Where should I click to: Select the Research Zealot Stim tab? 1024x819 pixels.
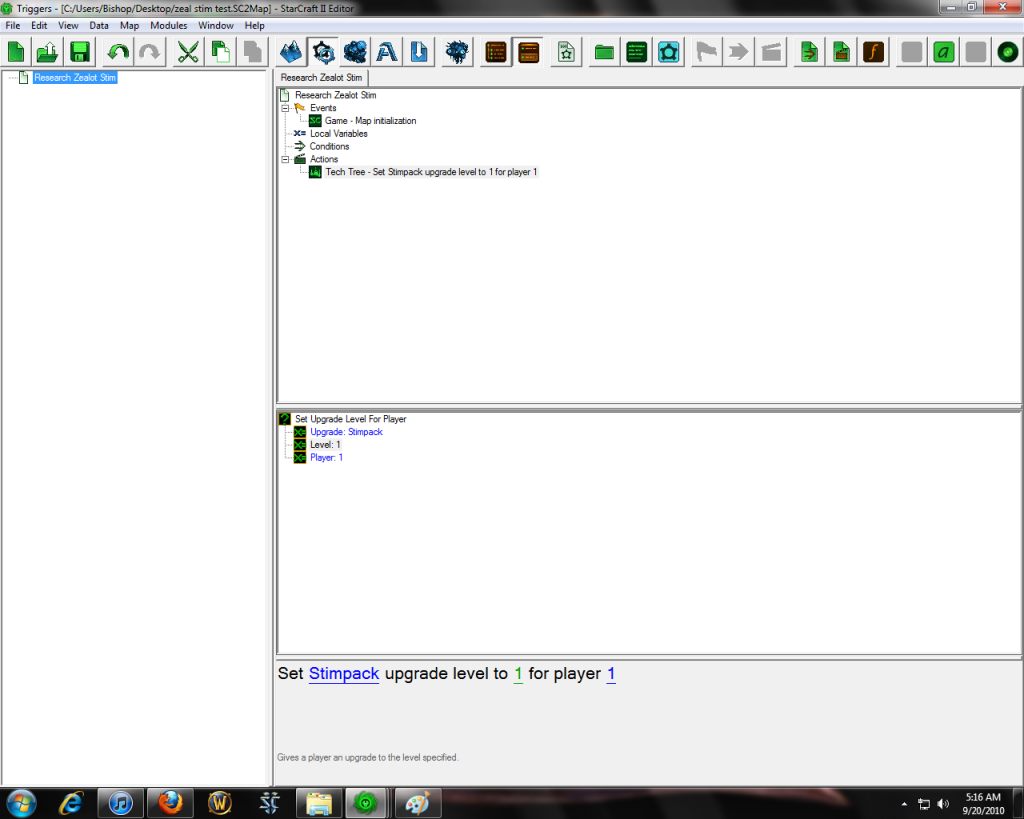[x=321, y=78]
